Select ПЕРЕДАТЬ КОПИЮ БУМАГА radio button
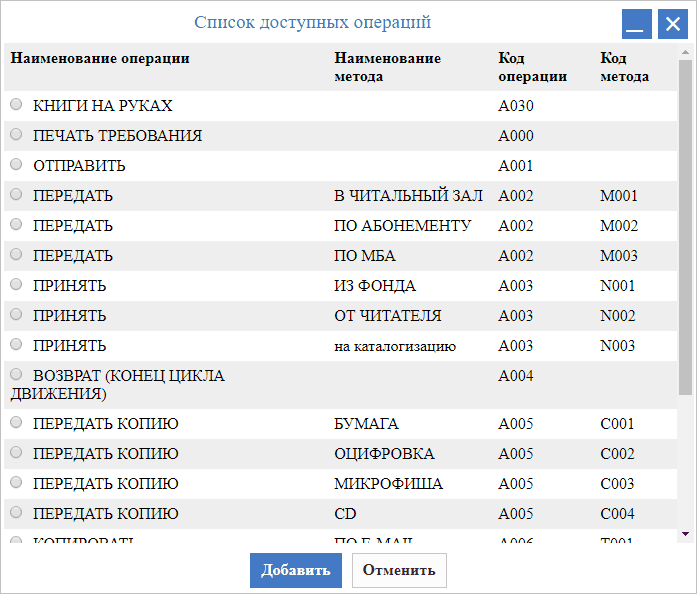Viewport: 697px width, 594px height. coord(16,423)
